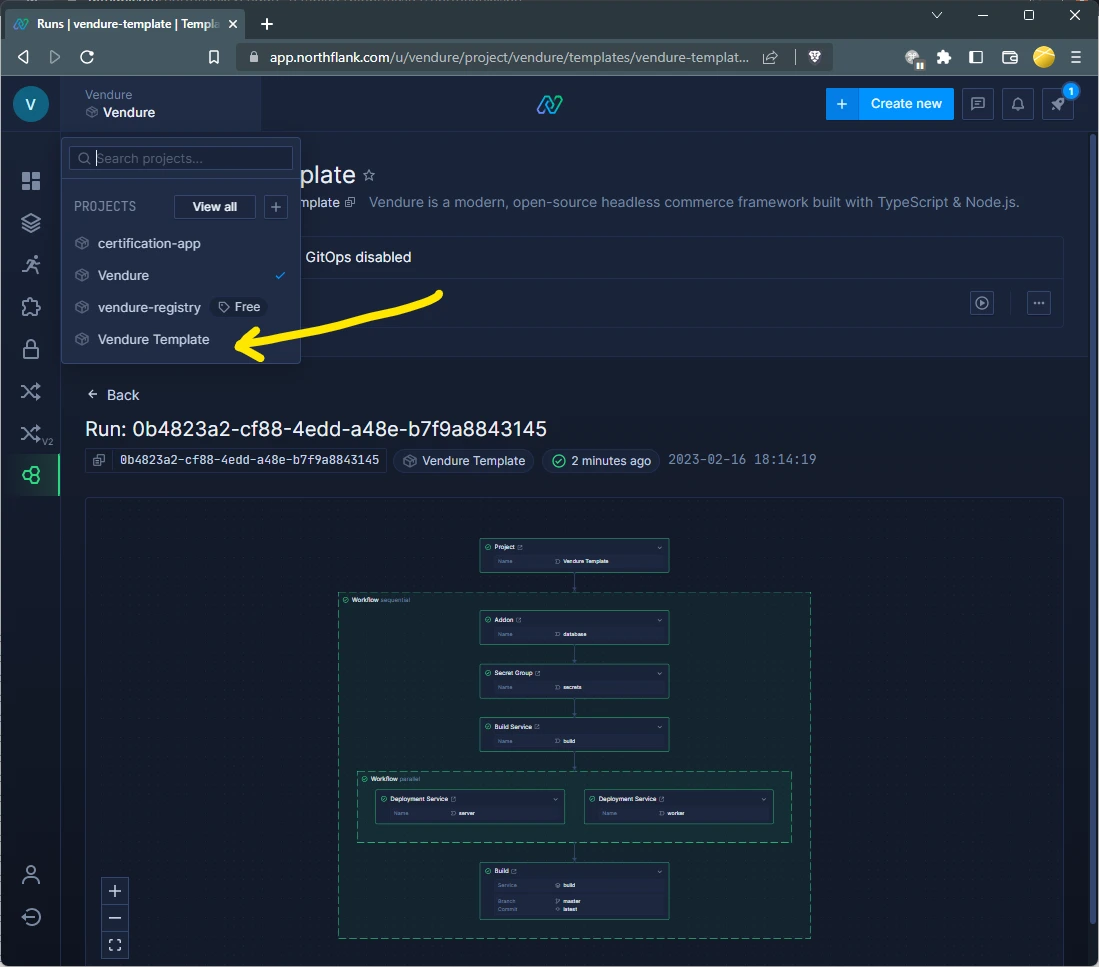Click the layers stack sidebar icon

point(31,223)
